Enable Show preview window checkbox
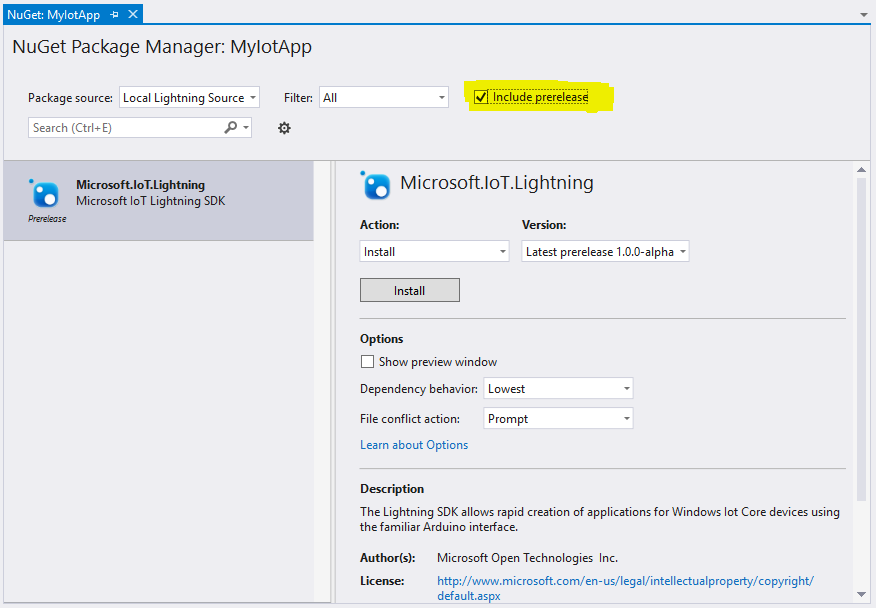This screenshot has width=876, height=608. [x=367, y=362]
